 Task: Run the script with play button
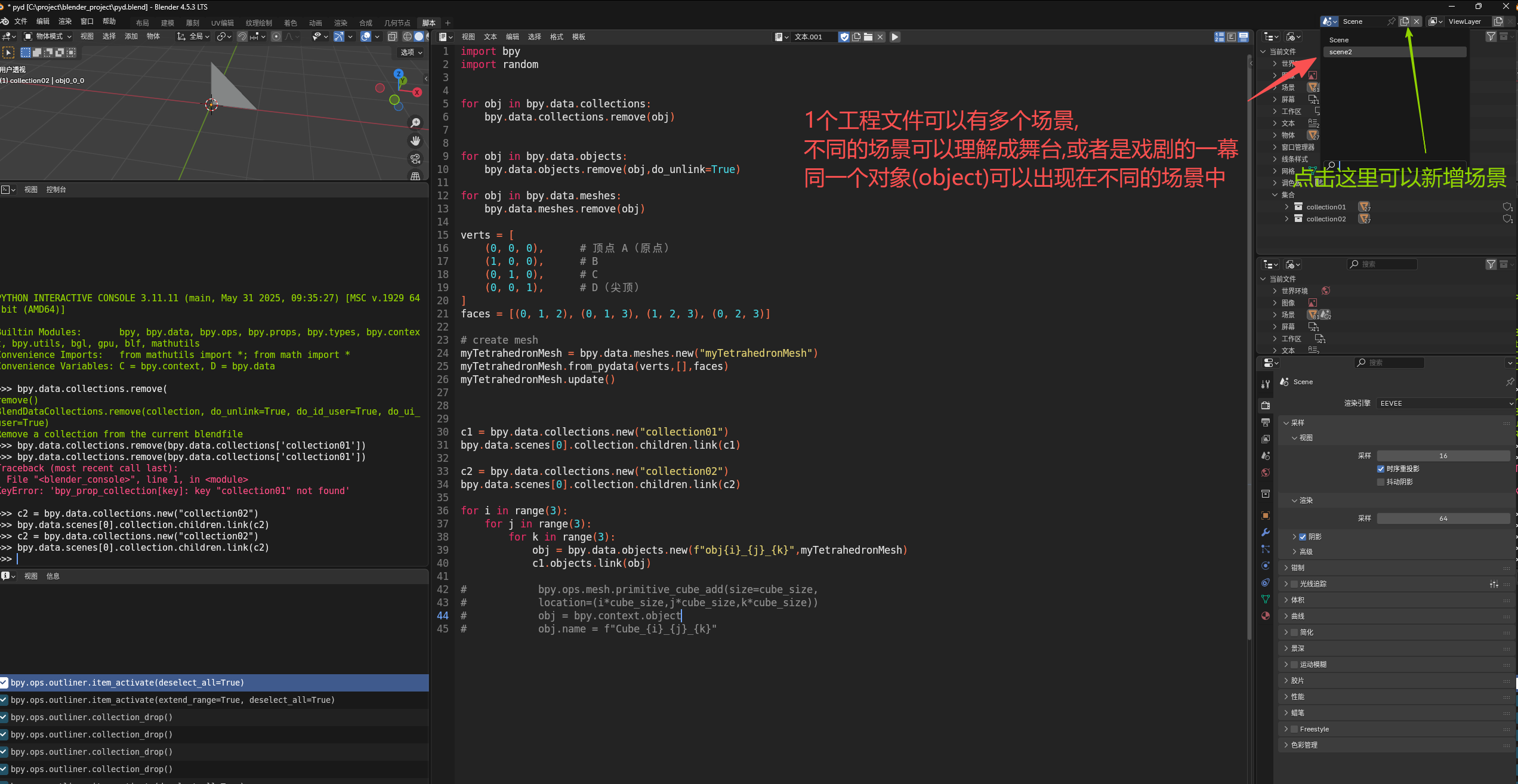[x=894, y=37]
